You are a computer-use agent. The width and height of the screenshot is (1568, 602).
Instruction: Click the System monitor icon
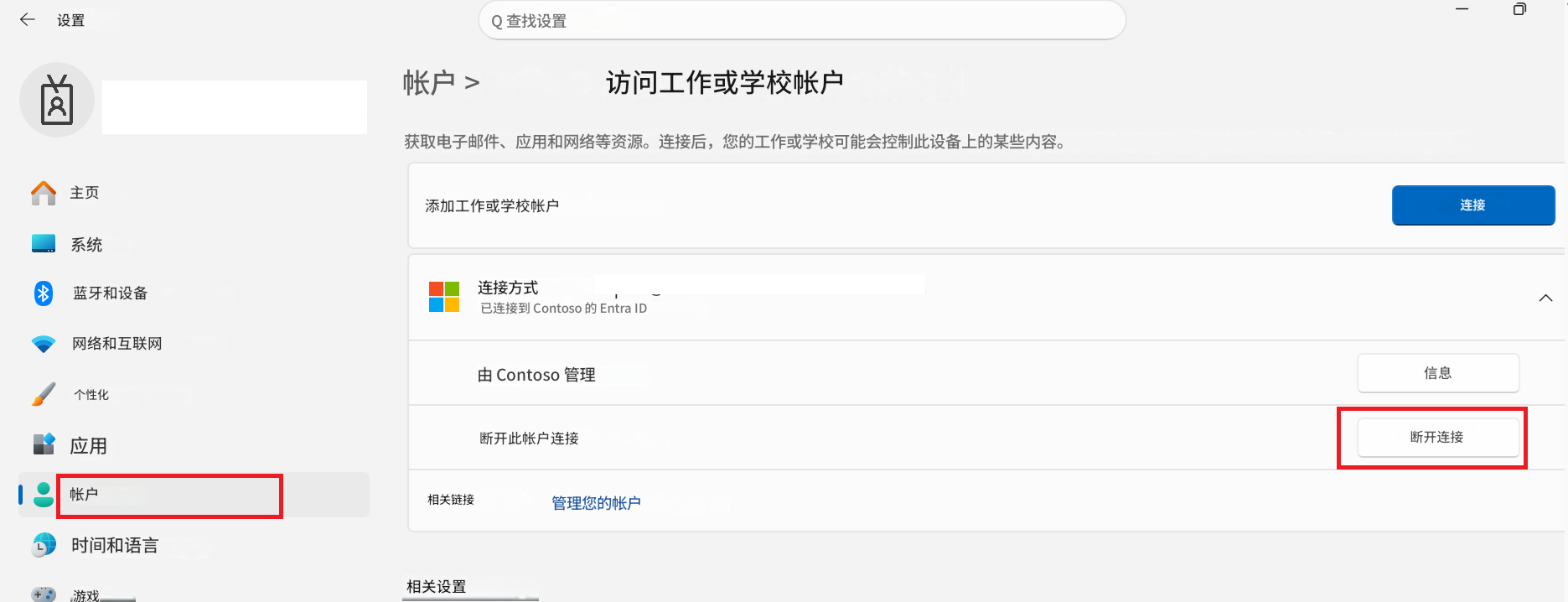(44, 244)
